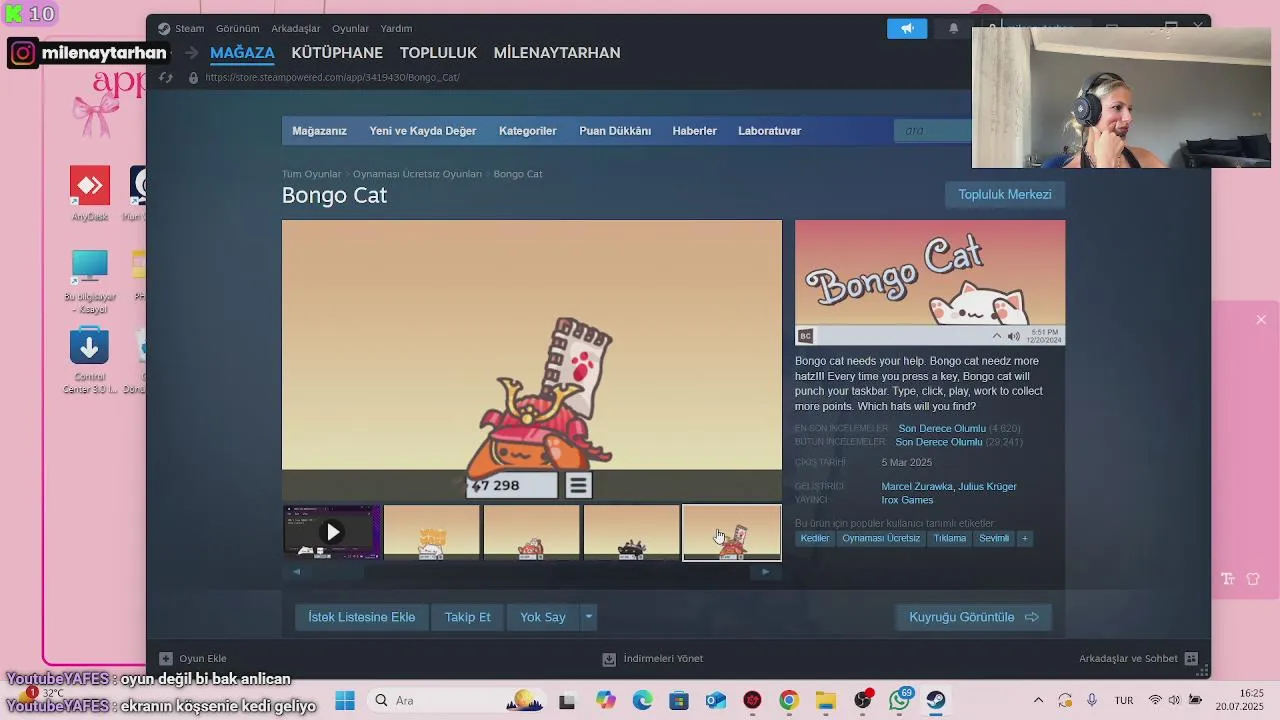Open developer Julius Krüger link
This screenshot has height=720, width=1280.
987,487
